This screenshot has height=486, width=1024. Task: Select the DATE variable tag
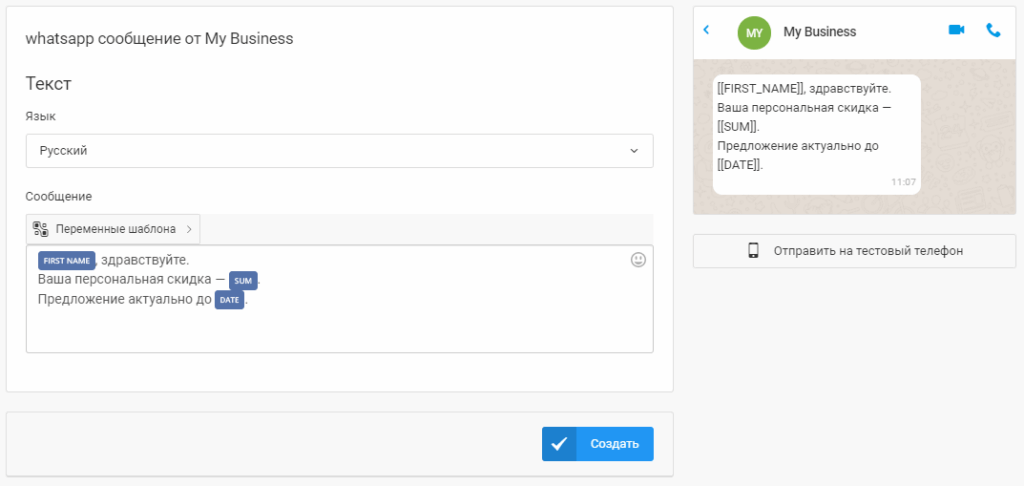[x=229, y=300]
